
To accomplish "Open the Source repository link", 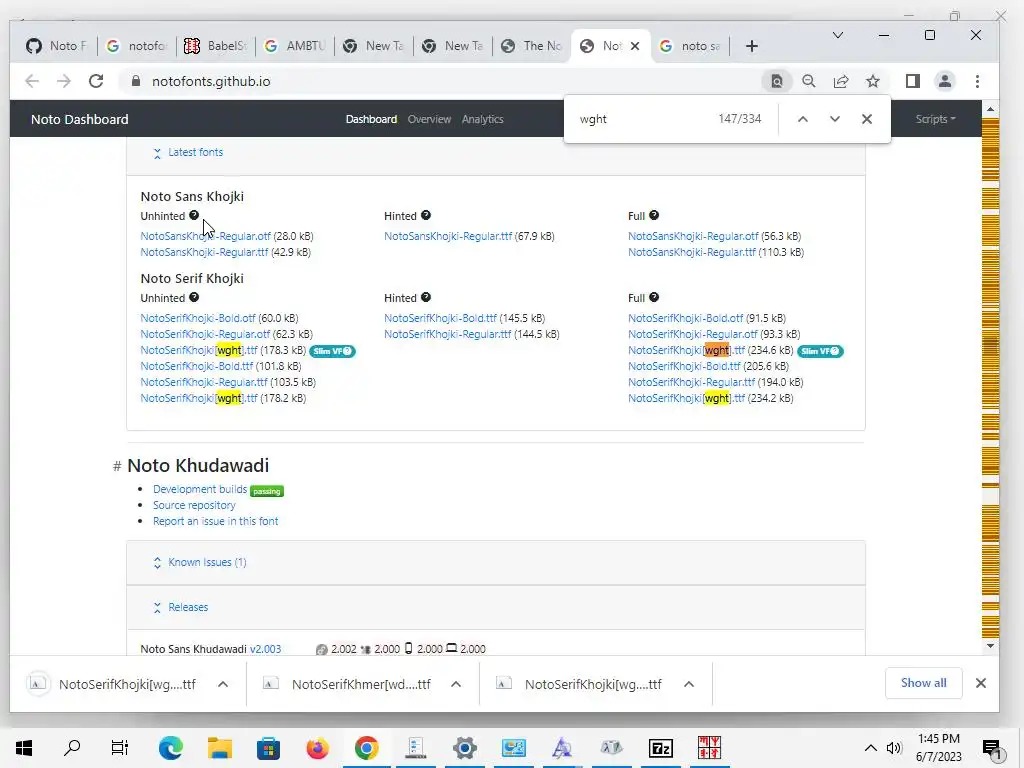I will [x=194, y=505].
